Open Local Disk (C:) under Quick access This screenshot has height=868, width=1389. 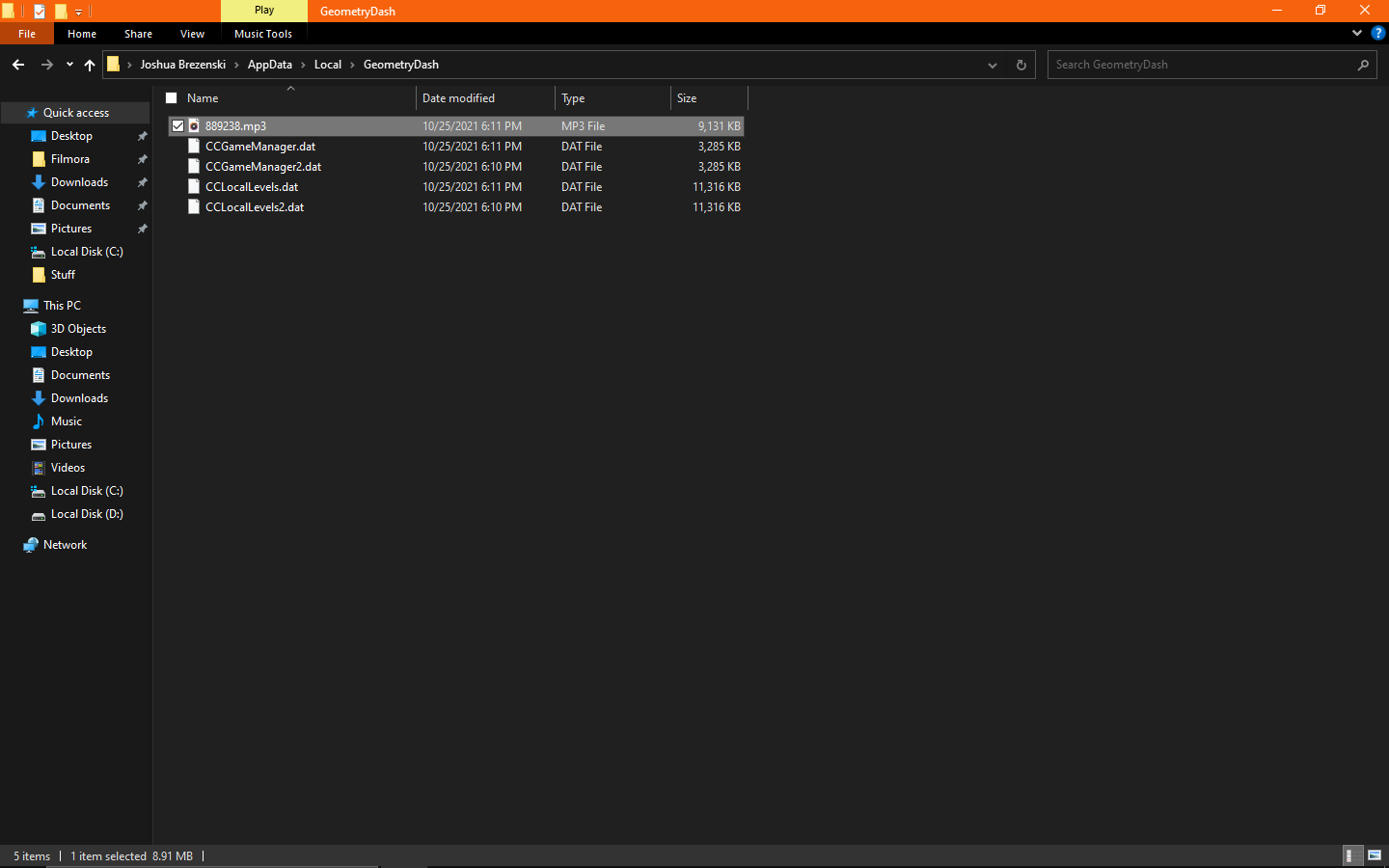click(87, 252)
